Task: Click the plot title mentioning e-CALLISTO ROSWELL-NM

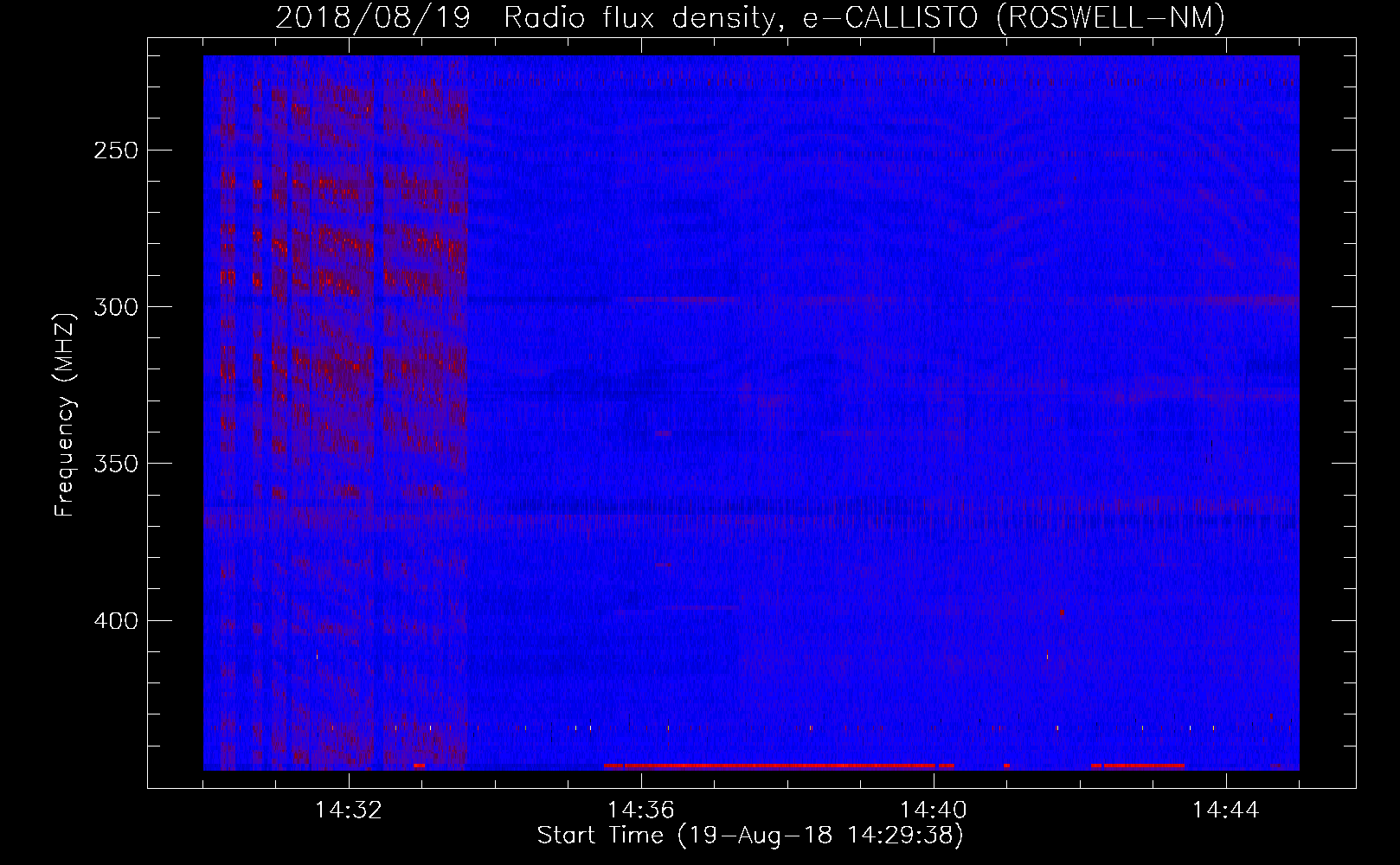Action: click(x=750, y=17)
